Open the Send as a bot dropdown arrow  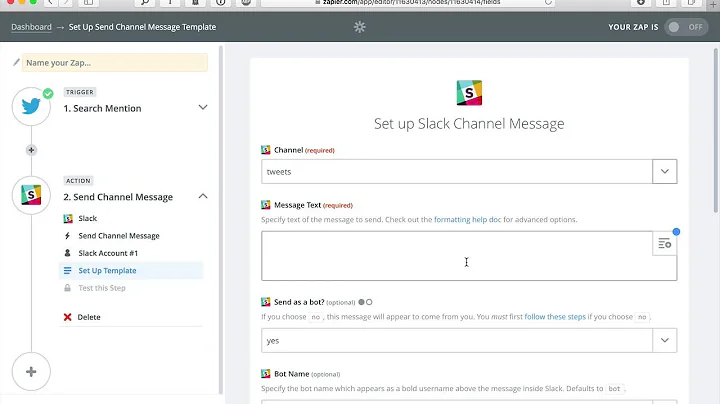664,340
